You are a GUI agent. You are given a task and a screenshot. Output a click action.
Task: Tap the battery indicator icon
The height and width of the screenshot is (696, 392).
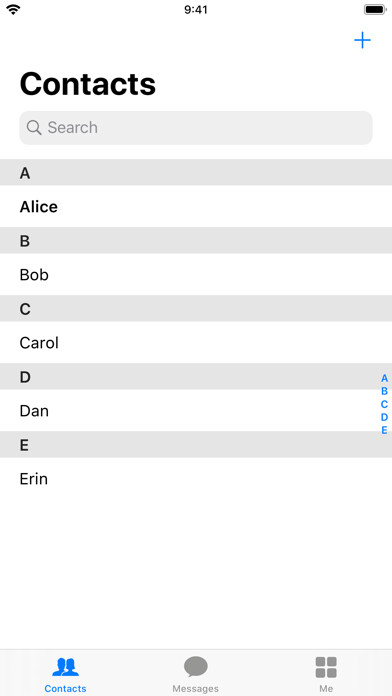375,9
